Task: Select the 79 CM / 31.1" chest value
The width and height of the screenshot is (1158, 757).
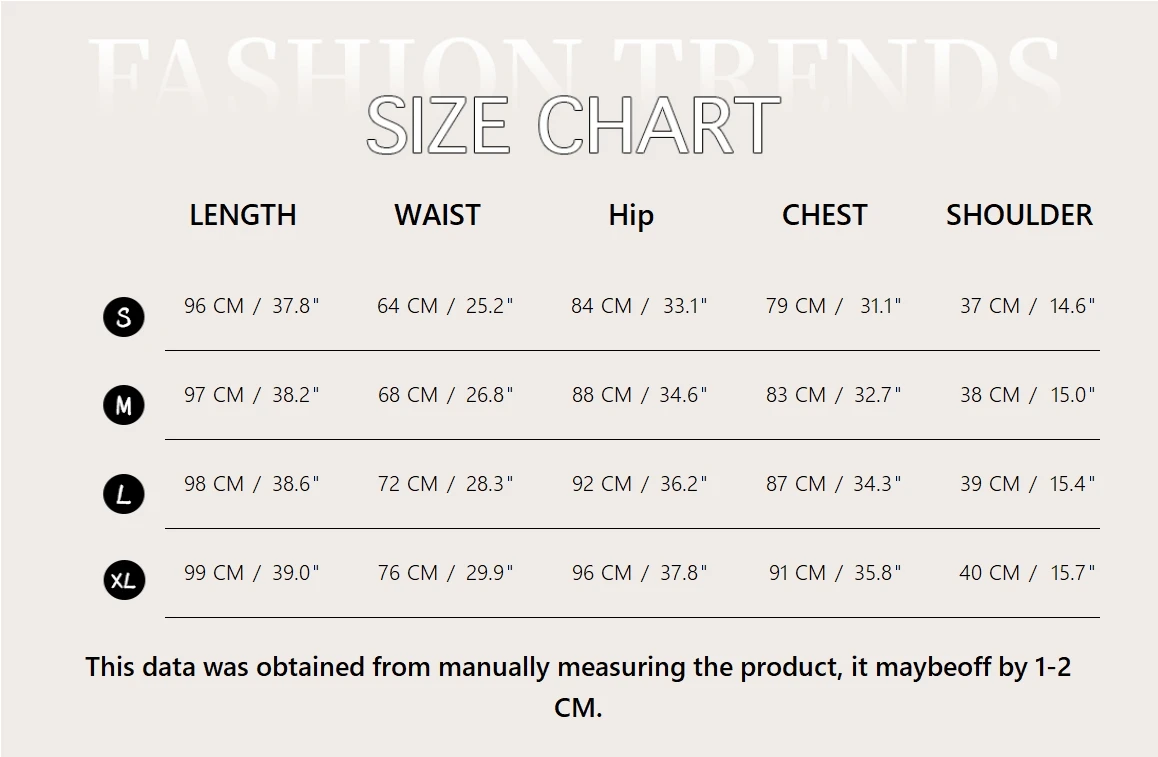Action: (x=834, y=306)
